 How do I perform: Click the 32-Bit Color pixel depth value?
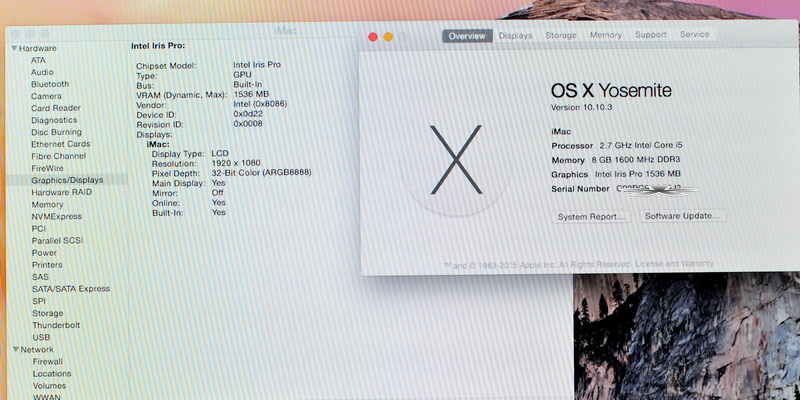(x=261, y=173)
